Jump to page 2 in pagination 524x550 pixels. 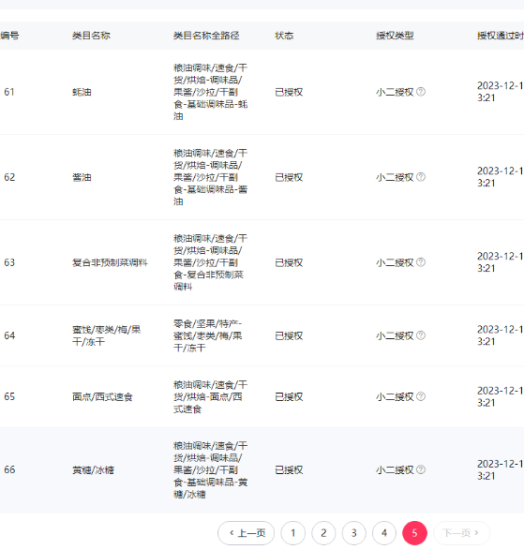tap(324, 533)
